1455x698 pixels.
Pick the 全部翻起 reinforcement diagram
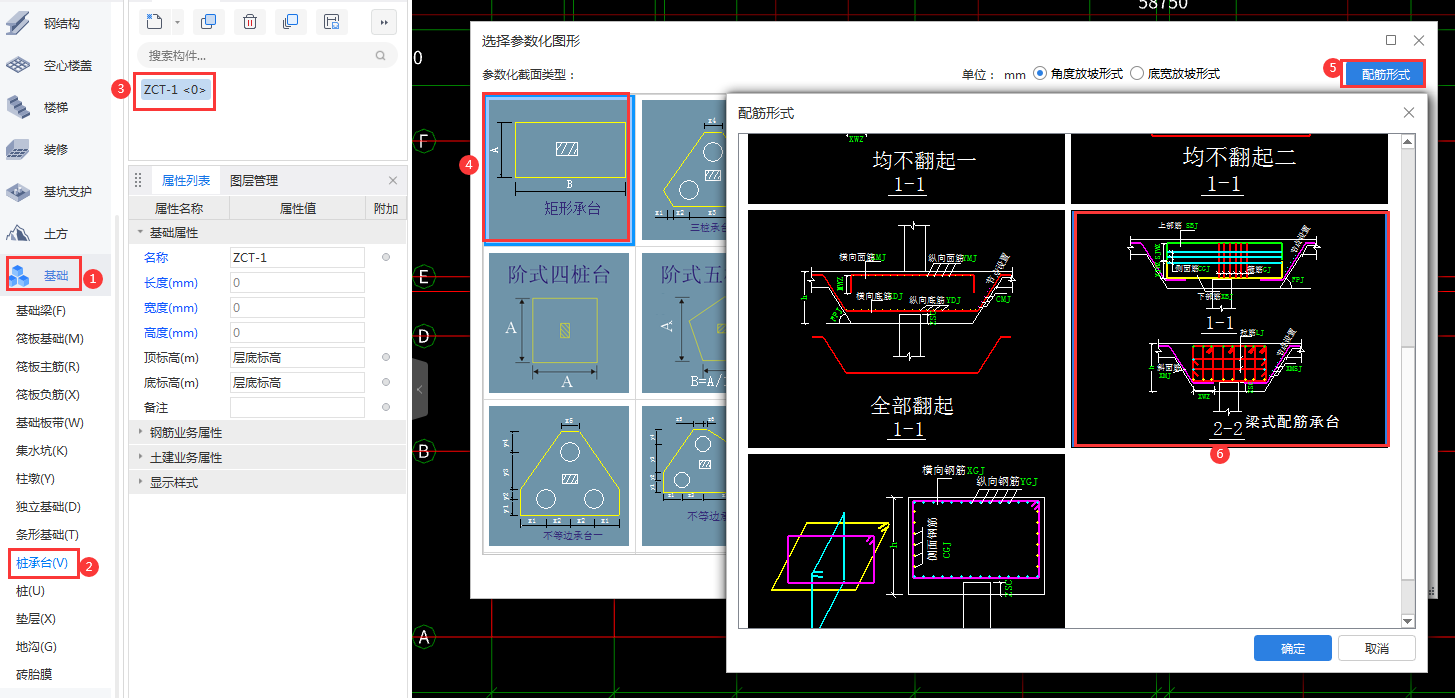(x=906, y=328)
